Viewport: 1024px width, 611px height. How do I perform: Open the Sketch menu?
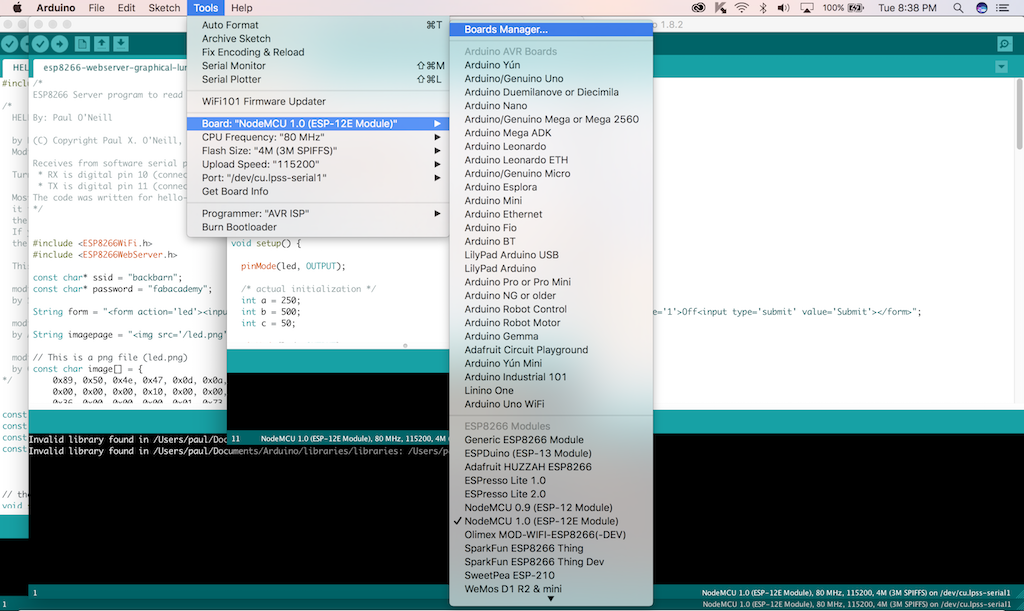pyautogui.click(x=165, y=8)
